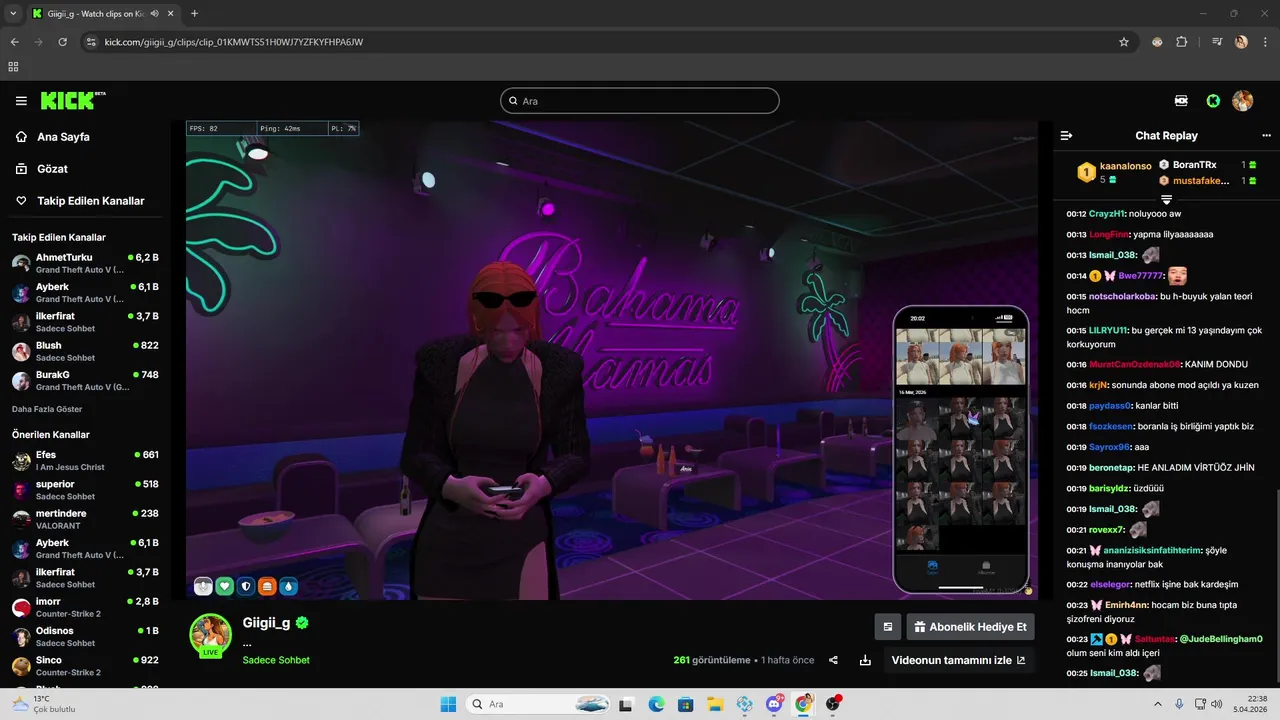
Task: Click Giigii_g streamer avatar with LIVE badge
Action: [211, 635]
